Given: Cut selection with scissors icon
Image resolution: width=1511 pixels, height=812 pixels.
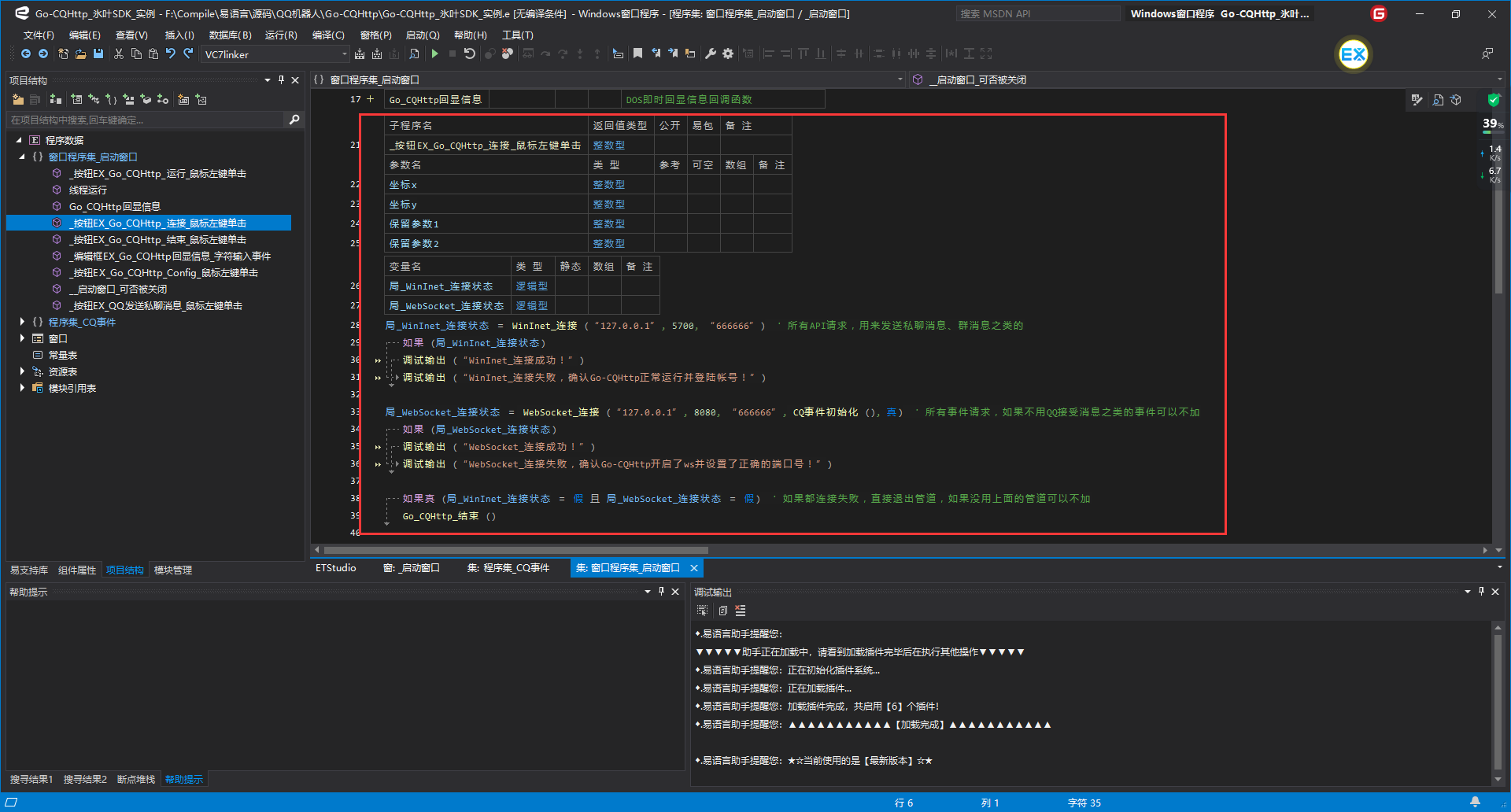Looking at the screenshot, I should 119,54.
